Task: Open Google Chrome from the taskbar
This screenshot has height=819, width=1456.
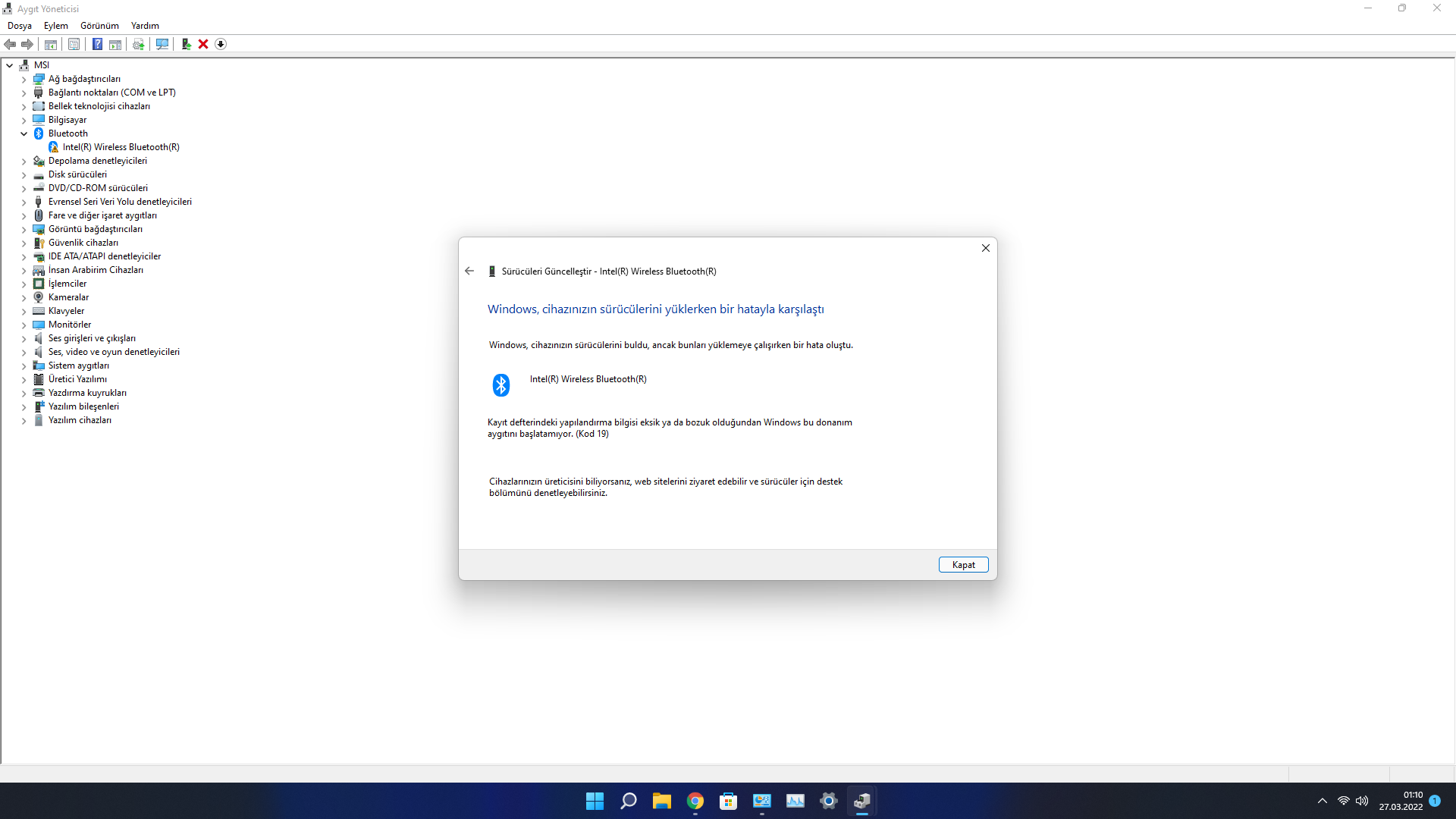Action: pos(695,801)
